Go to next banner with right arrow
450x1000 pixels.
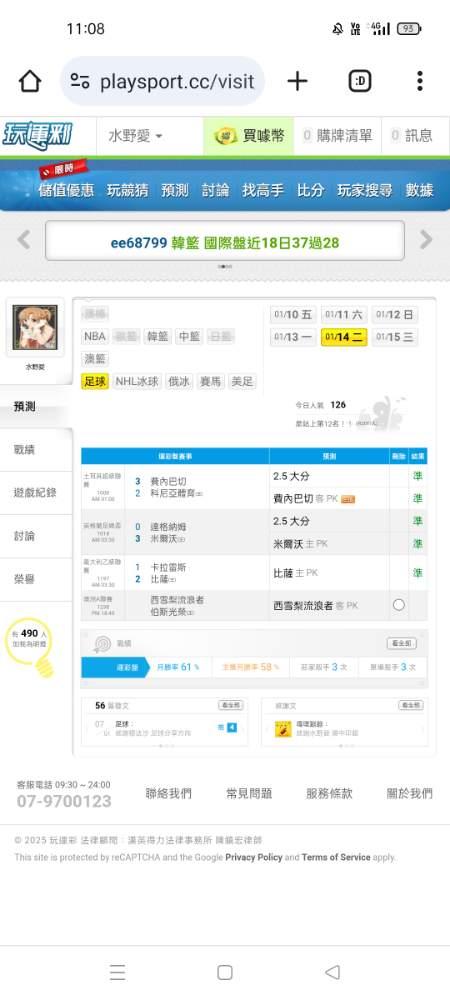click(x=426, y=240)
